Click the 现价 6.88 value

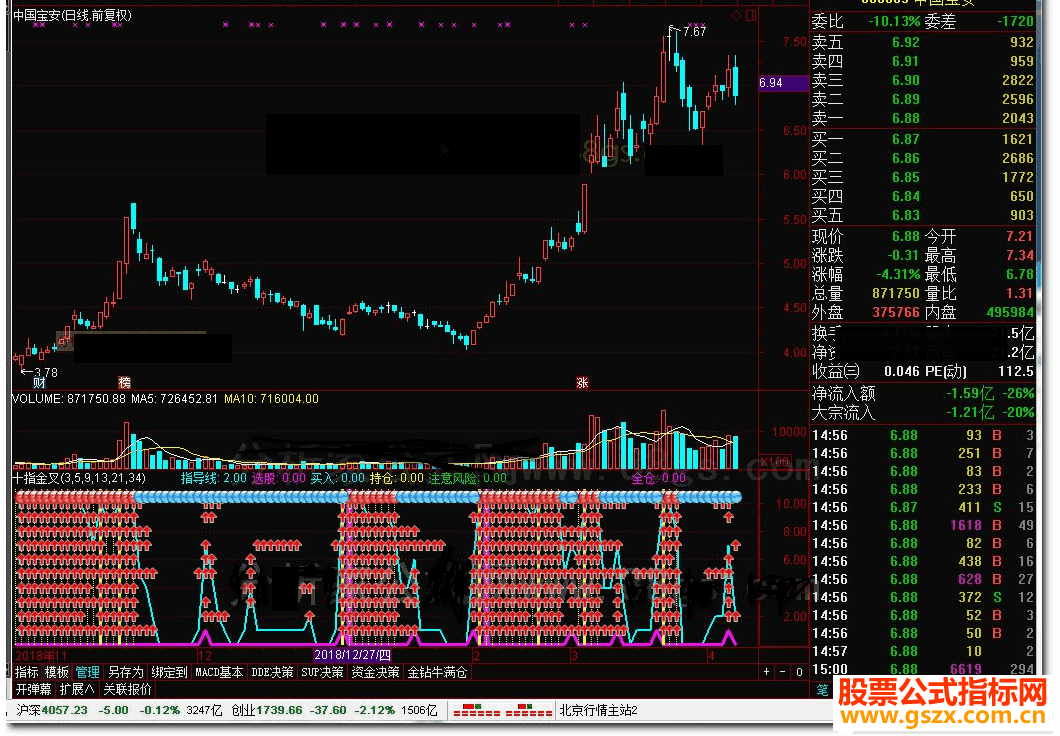pos(906,237)
